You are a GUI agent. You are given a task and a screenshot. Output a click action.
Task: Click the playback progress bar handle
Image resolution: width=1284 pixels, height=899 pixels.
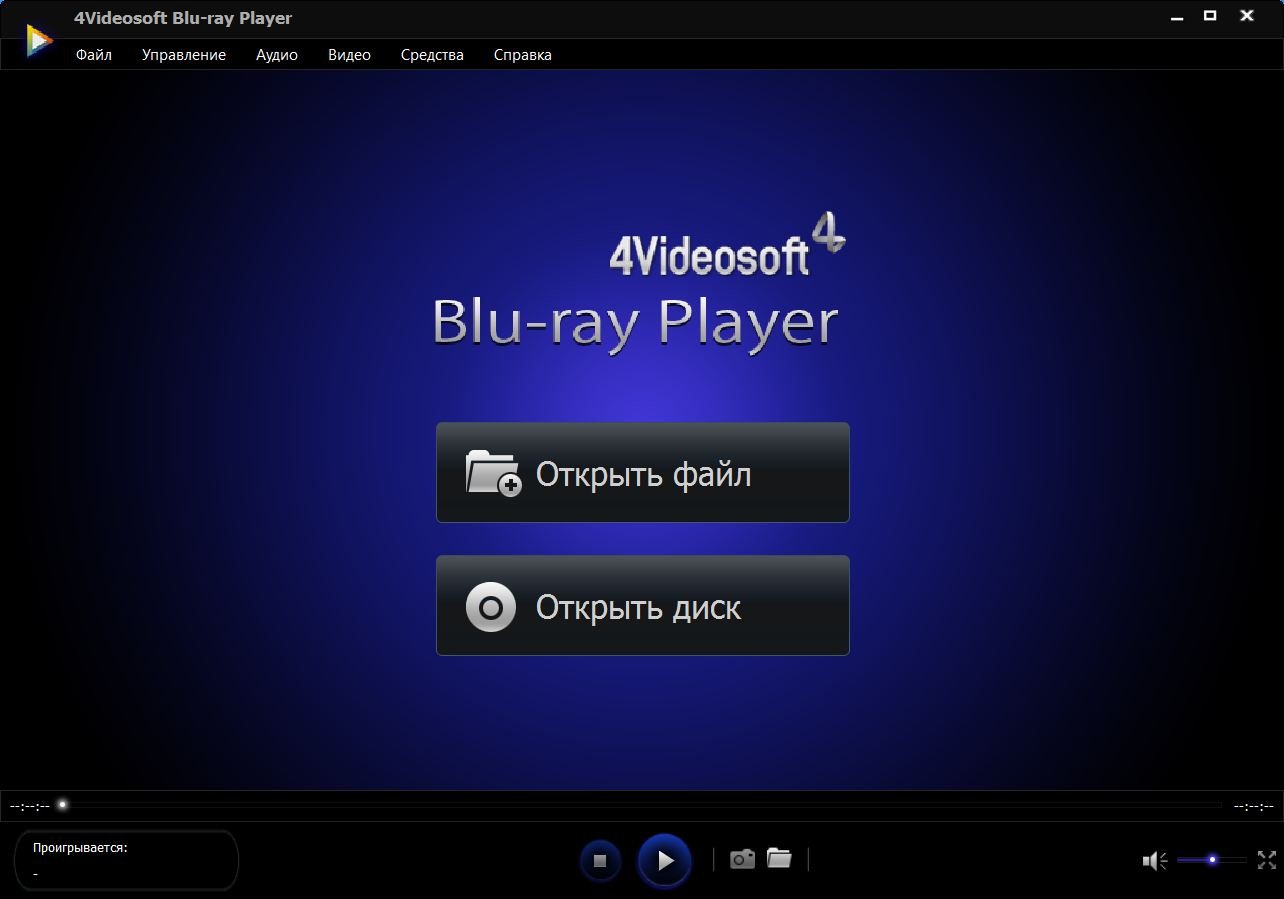coord(62,804)
